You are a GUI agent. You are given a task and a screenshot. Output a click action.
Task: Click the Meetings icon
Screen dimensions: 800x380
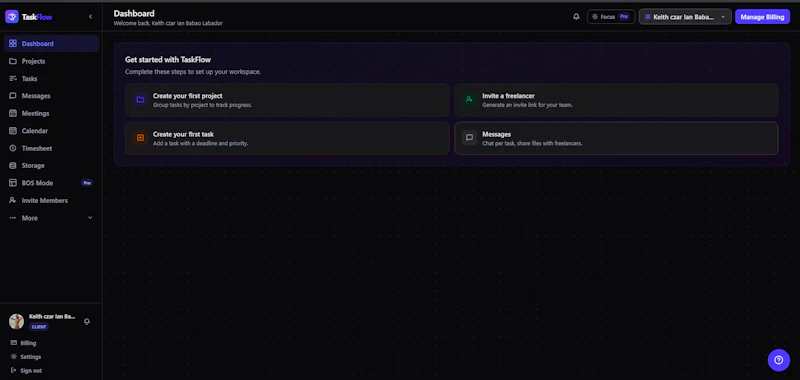tap(13, 113)
